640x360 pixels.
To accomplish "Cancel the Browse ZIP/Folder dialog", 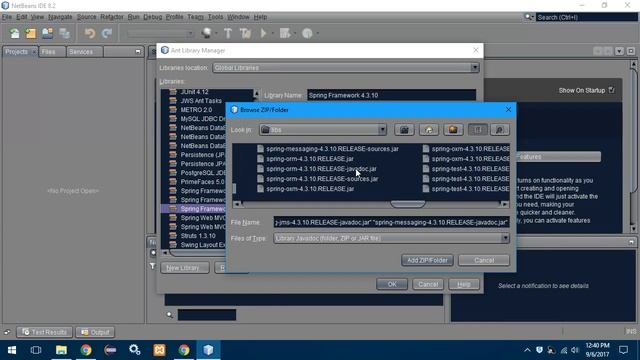I will pos(484,260).
